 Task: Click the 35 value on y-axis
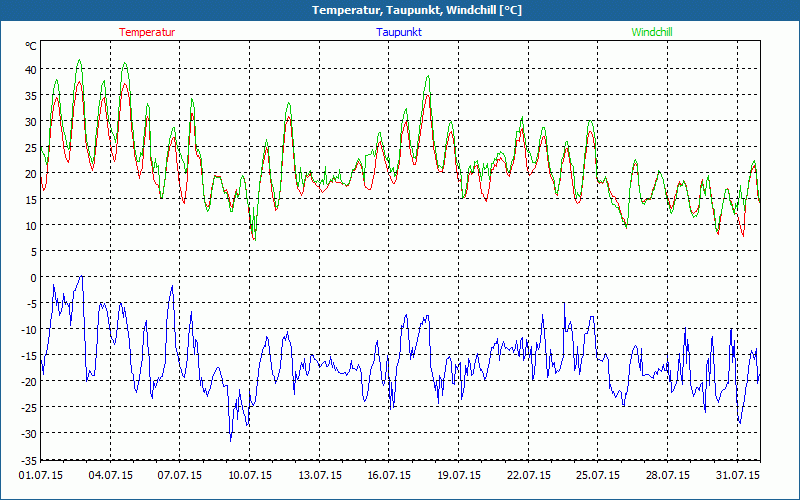click(31, 95)
